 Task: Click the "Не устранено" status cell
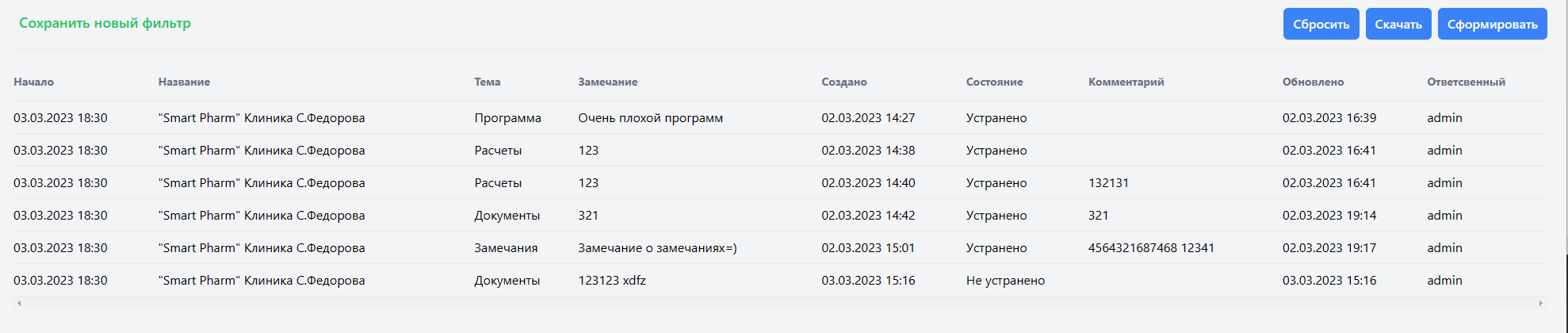tap(1005, 281)
